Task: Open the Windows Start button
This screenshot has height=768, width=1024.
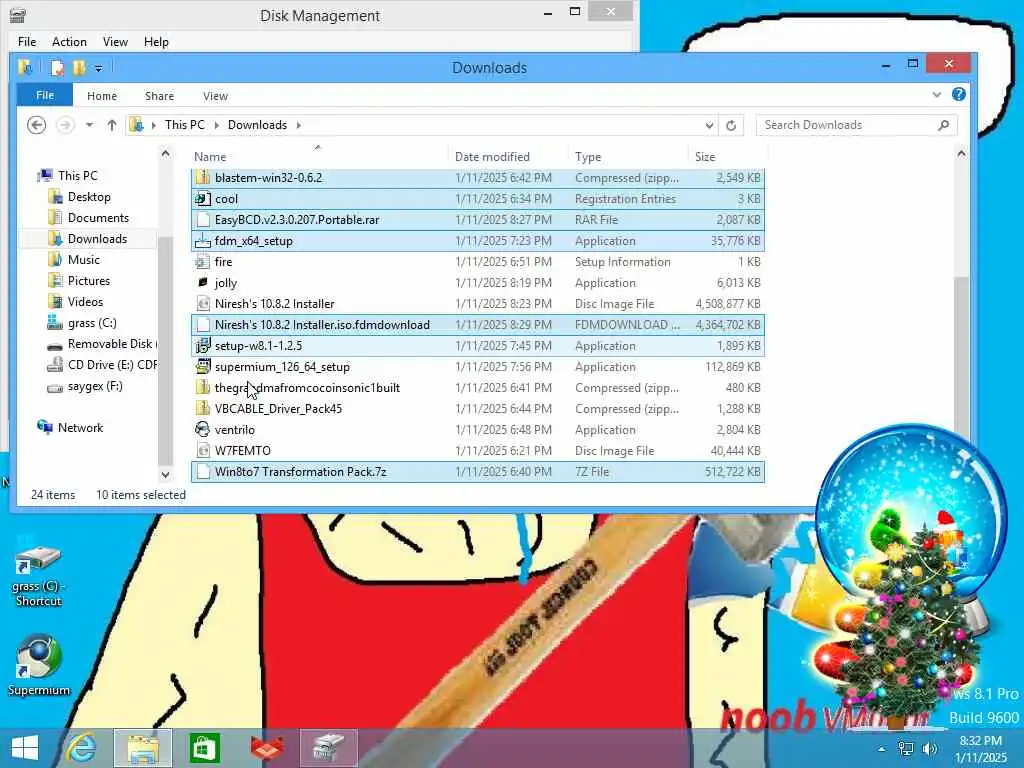Action: point(25,748)
